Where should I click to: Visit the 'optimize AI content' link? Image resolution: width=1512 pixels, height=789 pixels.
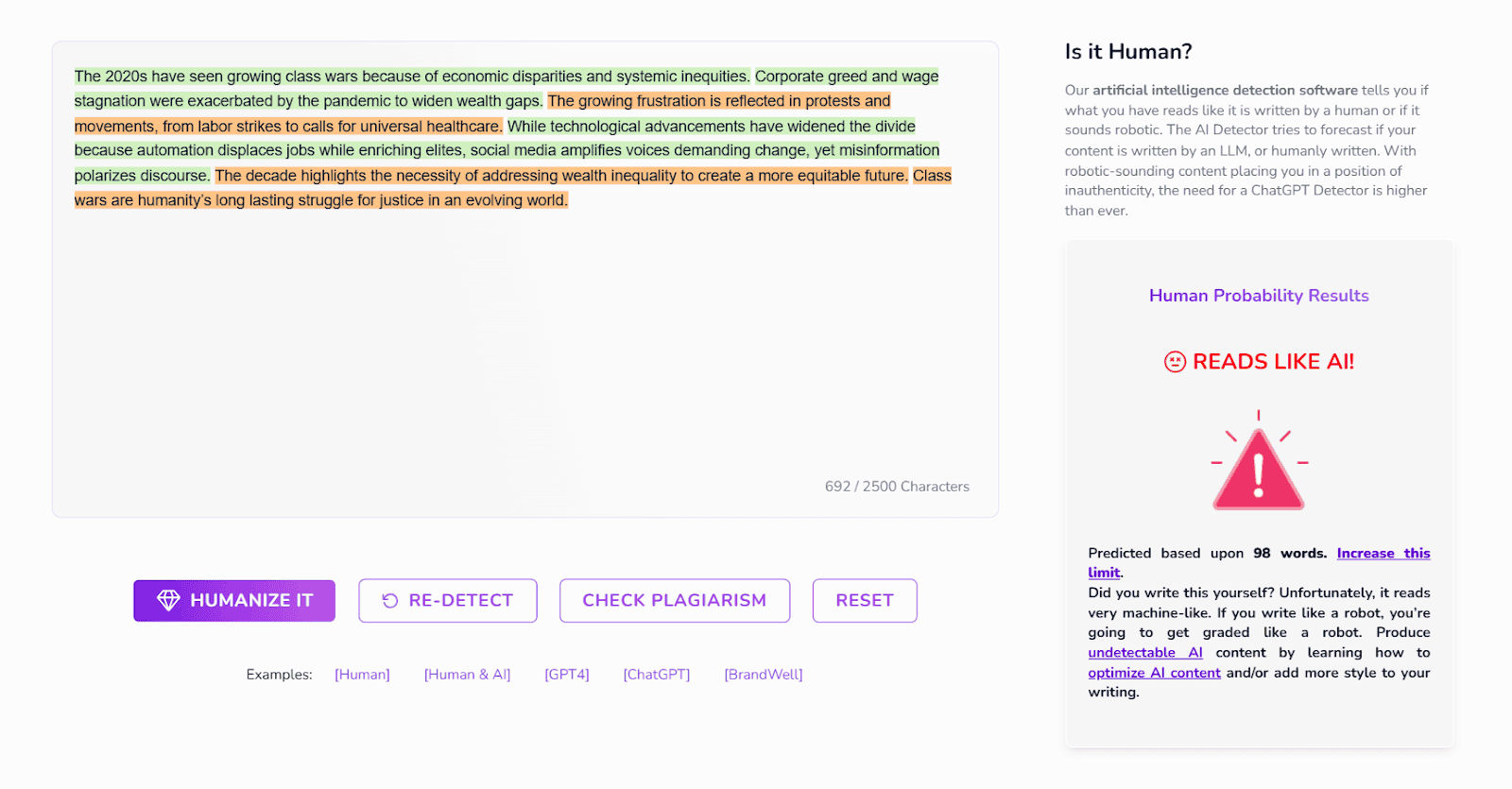(1154, 673)
